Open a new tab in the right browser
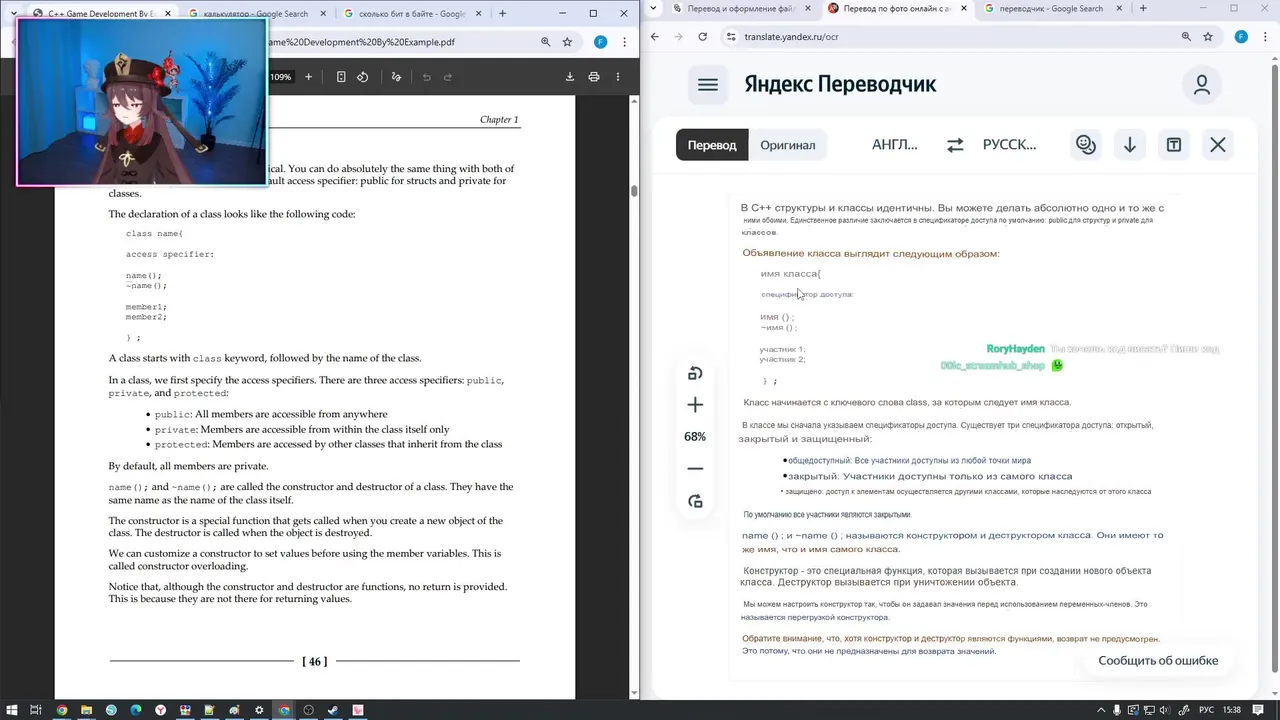Viewport: 1280px width, 720px height. pyautogui.click(x=1143, y=9)
